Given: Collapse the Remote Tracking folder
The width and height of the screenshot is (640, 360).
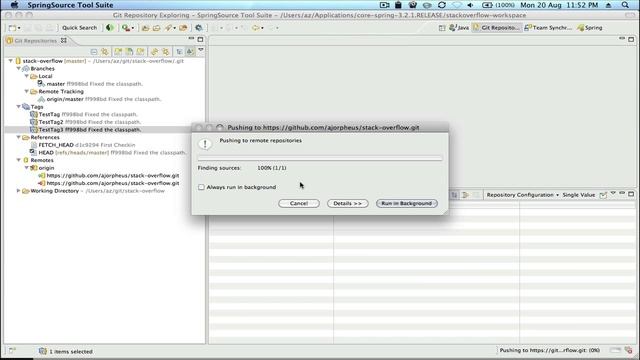Looking at the screenshot, I should (27, 91).
